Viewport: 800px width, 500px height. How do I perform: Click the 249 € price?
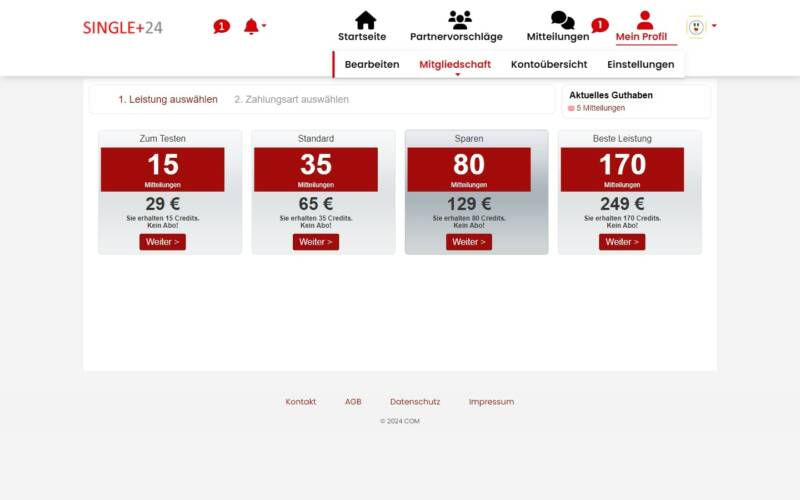tap(622, 204)
